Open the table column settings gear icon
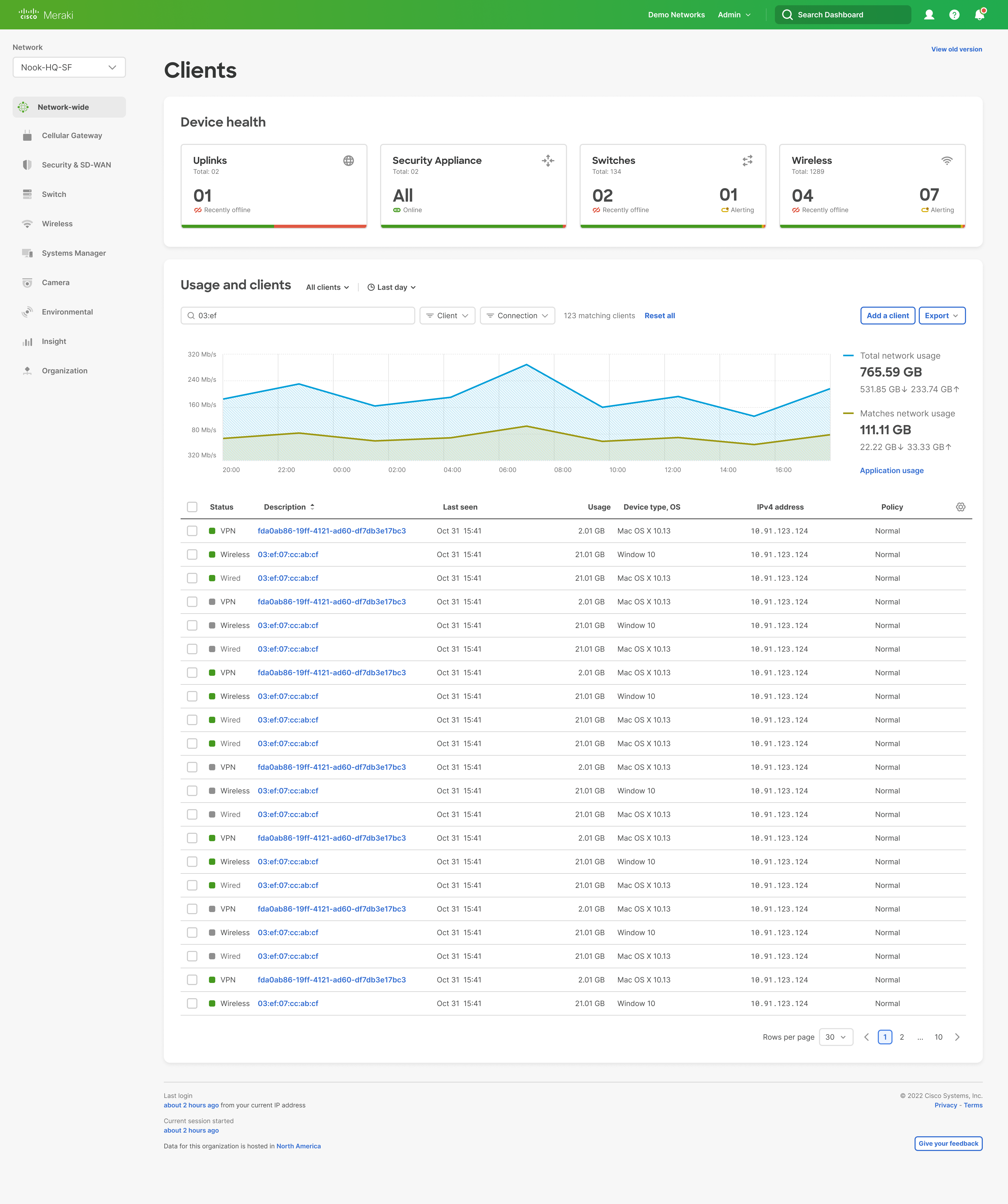Screen dimensions: 1008x1204 960,507
